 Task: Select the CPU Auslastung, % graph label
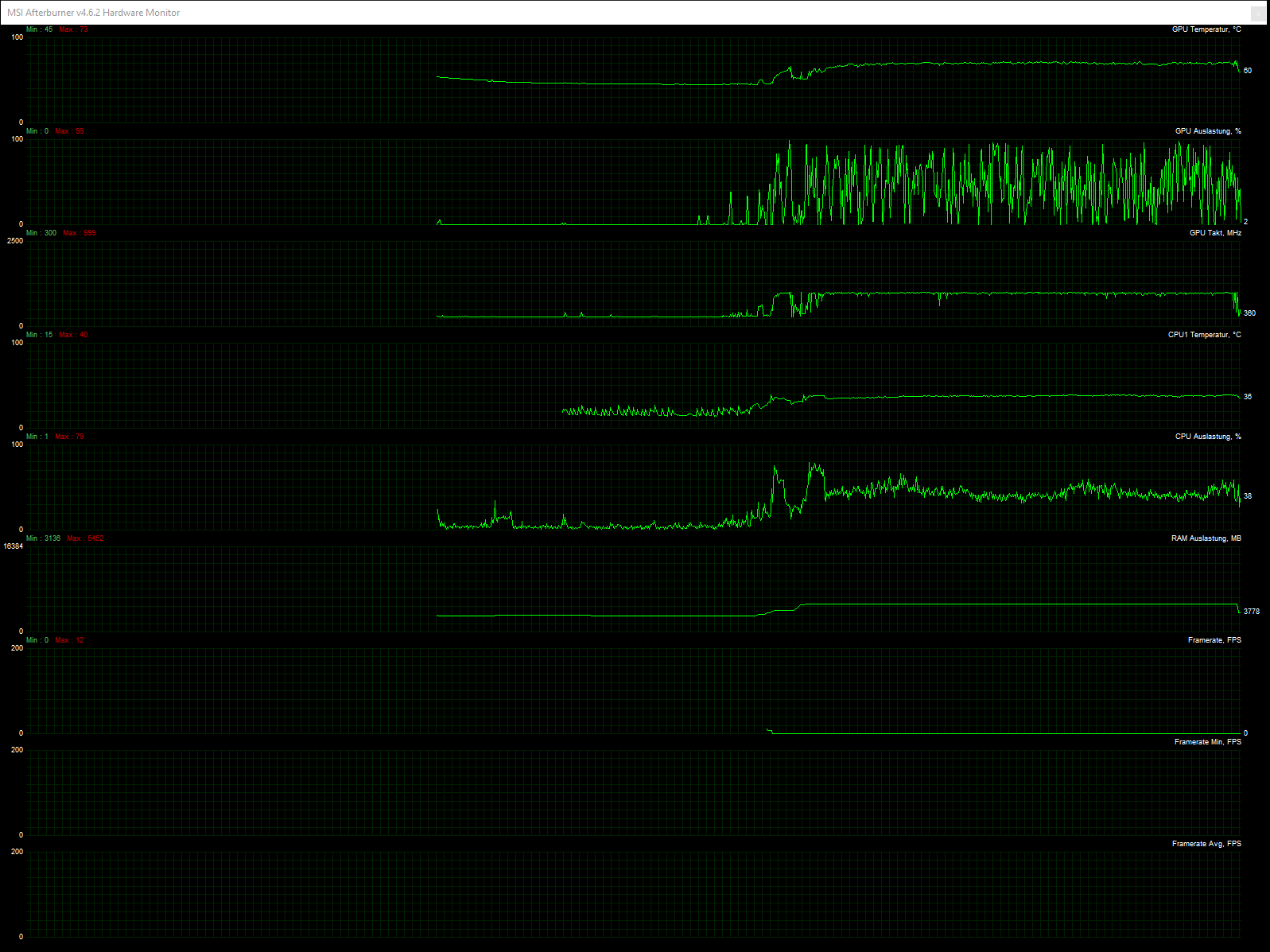pyautogui.click(x=1208, y=437)
